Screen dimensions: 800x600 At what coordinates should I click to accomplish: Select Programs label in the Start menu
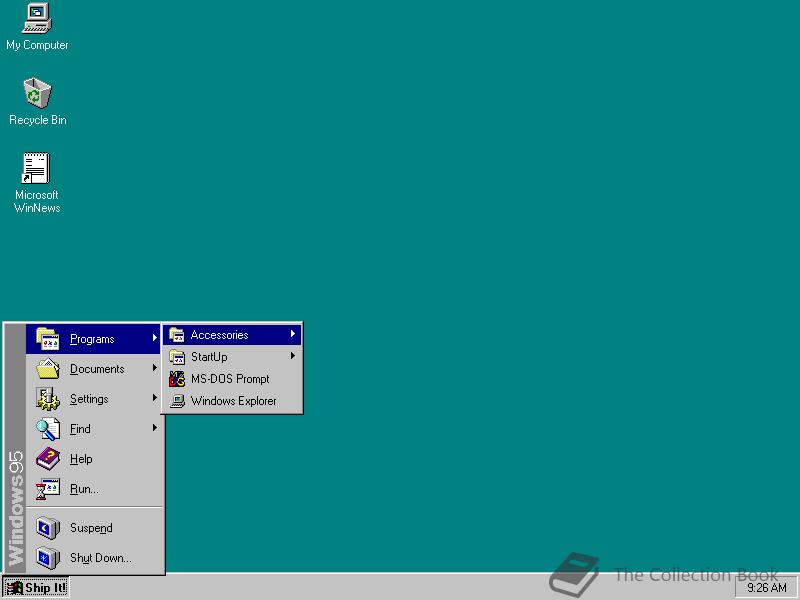(x=92, y=339)
